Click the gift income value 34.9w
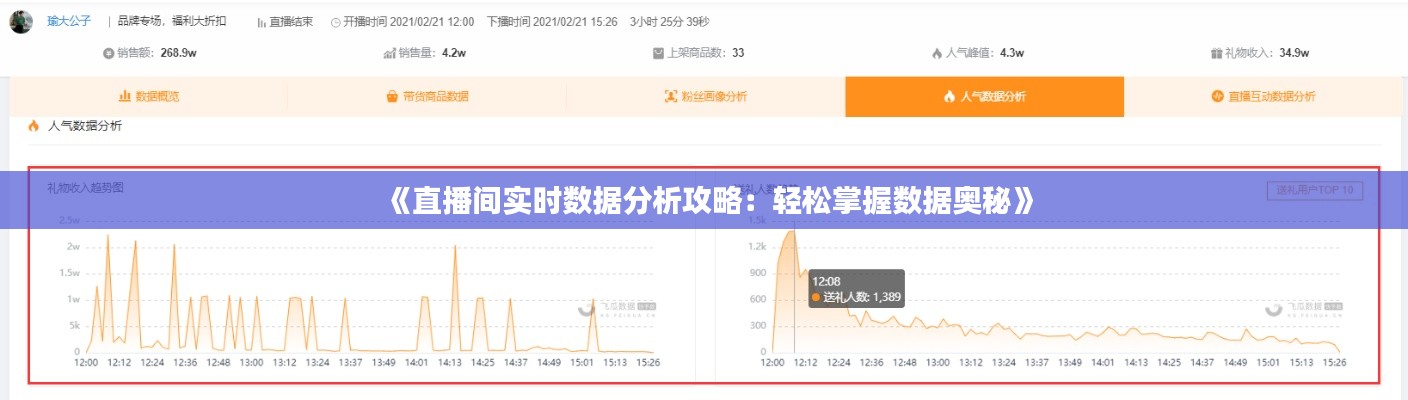 [x=1294, y=53]
